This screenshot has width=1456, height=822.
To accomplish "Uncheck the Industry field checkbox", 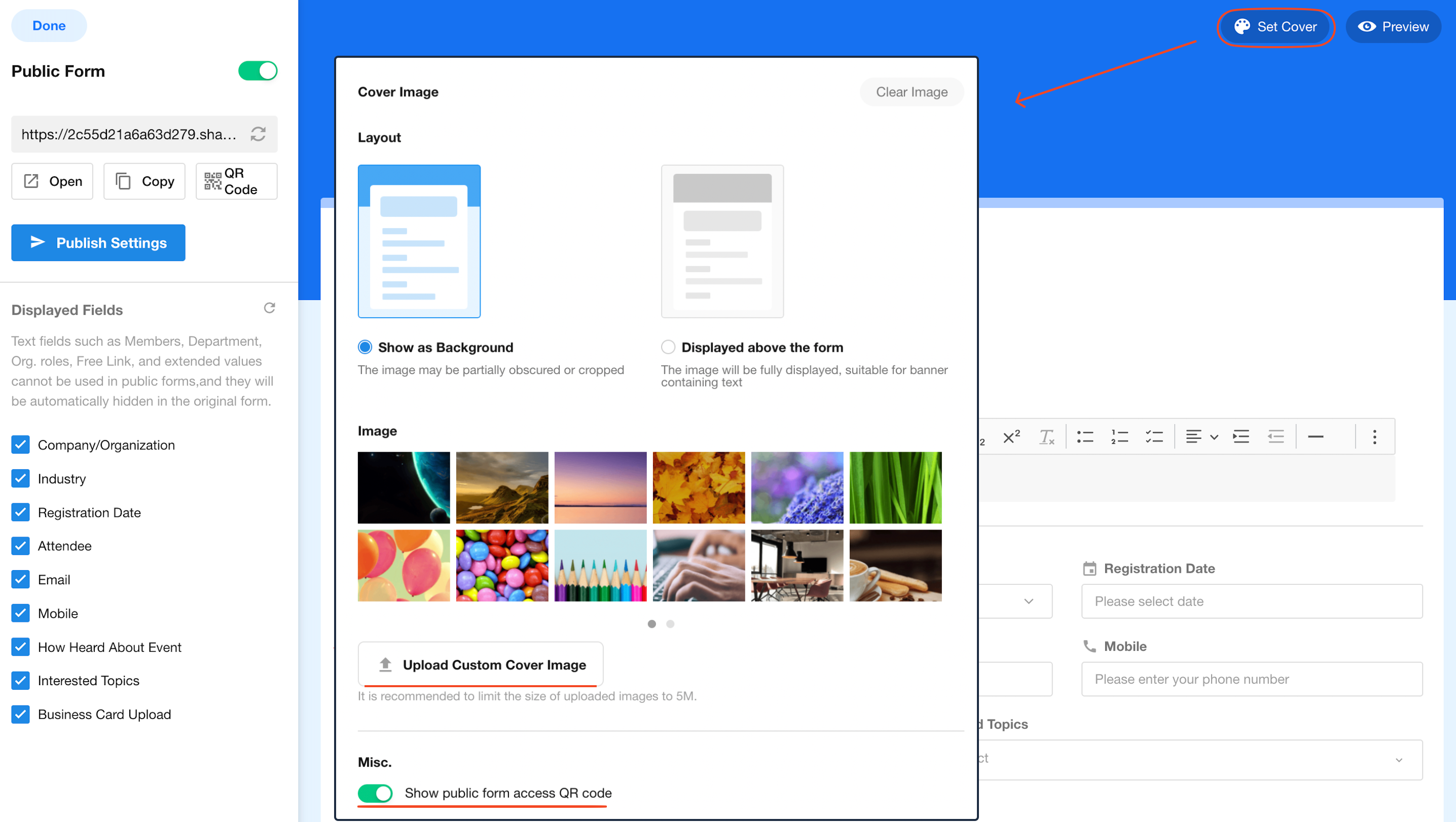I will (x=21, y=478).
